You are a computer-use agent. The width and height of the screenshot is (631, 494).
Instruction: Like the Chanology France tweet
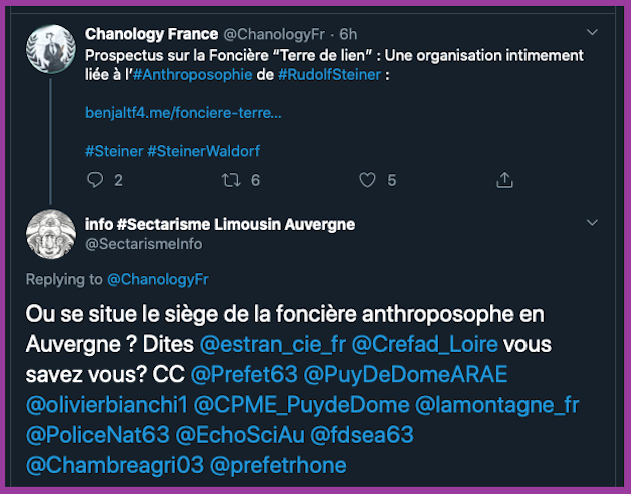tap(367, 180)
